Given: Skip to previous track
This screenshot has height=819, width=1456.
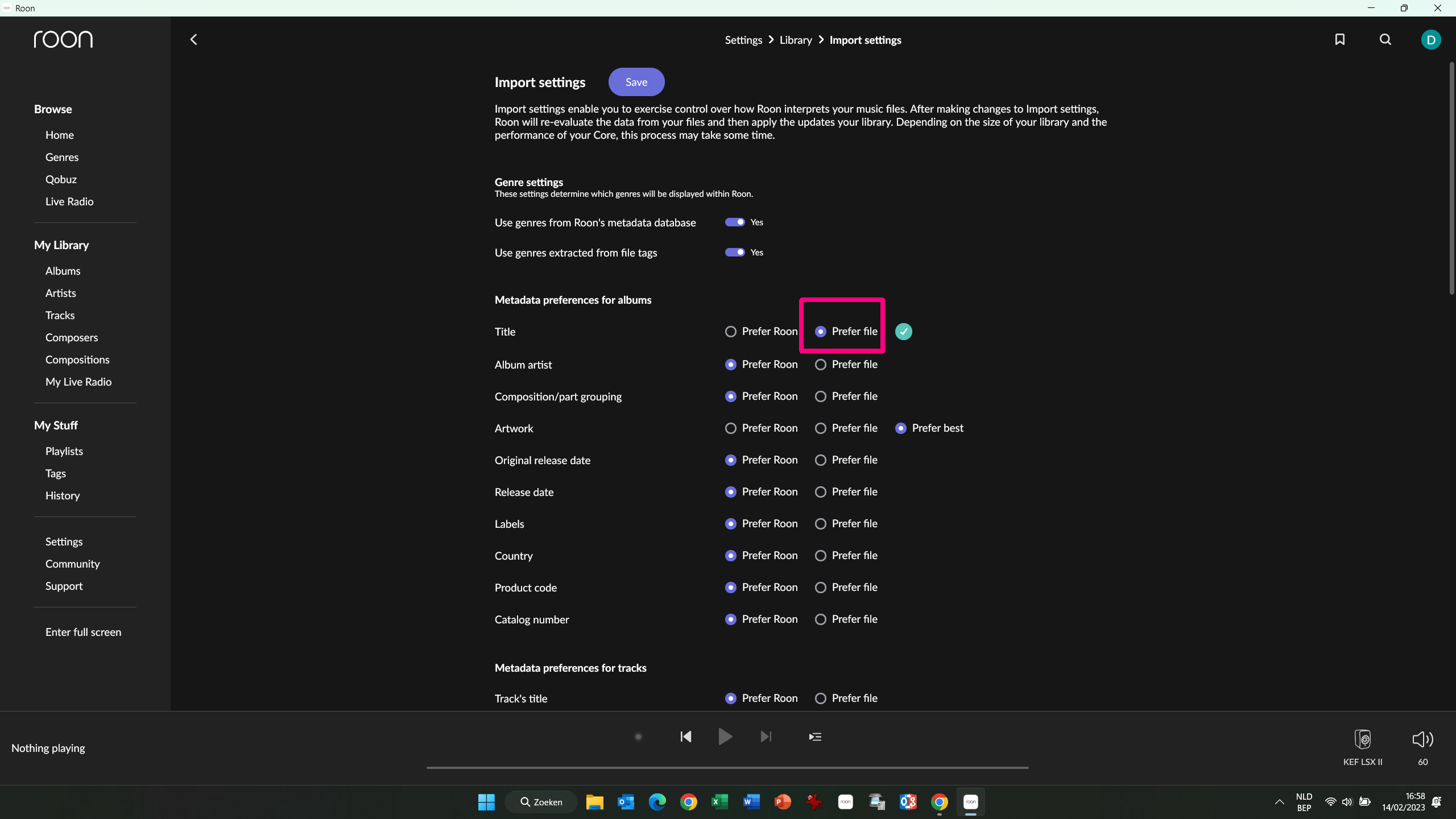Looking at the screenshot, I should tap(686, 737).
